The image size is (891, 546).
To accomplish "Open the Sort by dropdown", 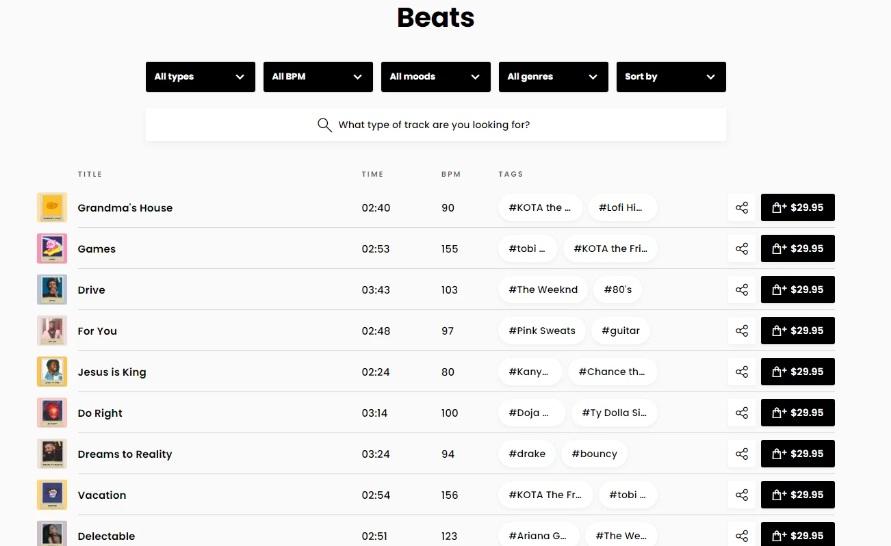I will coord(671,77).
